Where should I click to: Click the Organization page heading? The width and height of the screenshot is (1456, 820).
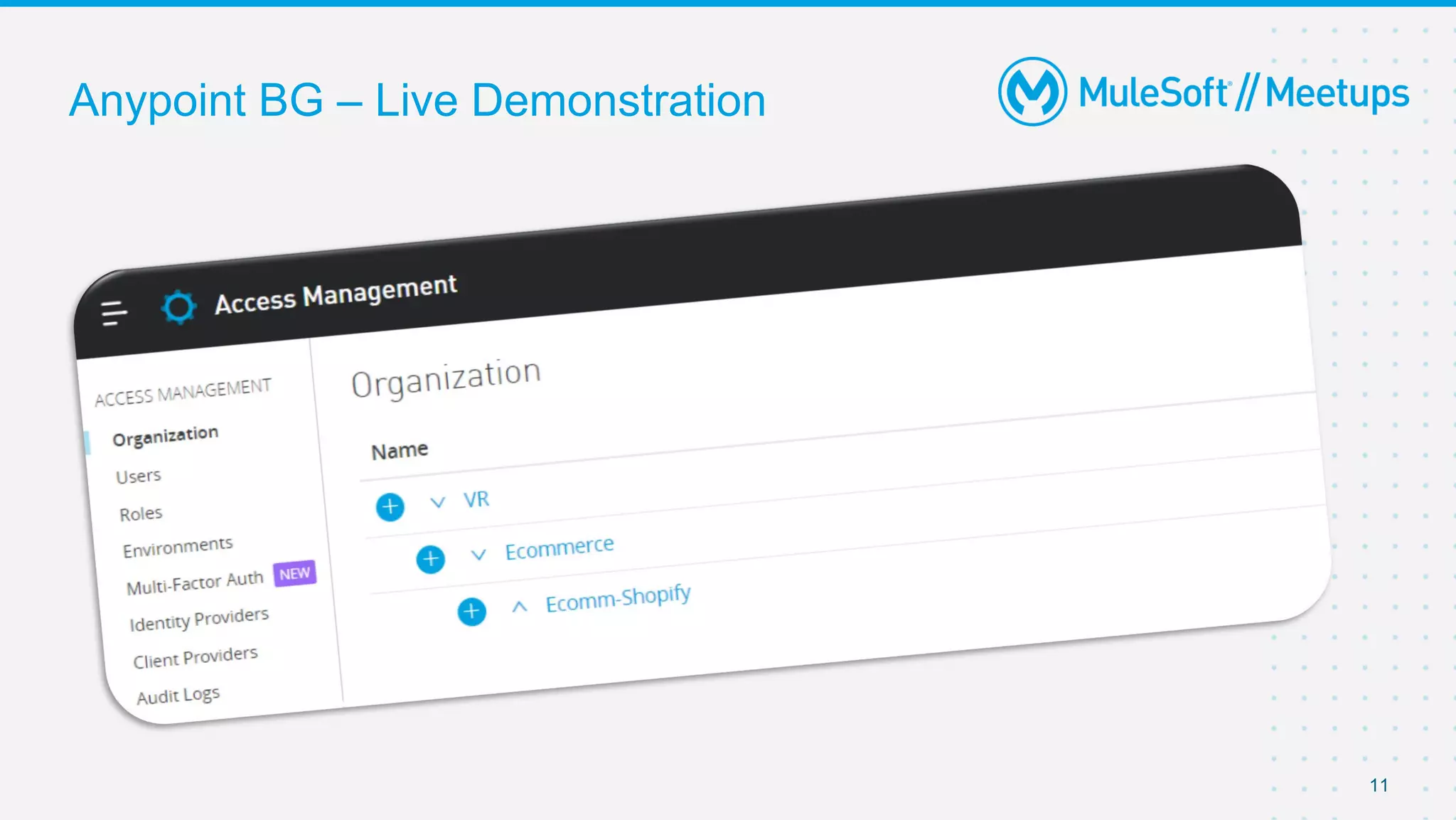click(446, 378)
